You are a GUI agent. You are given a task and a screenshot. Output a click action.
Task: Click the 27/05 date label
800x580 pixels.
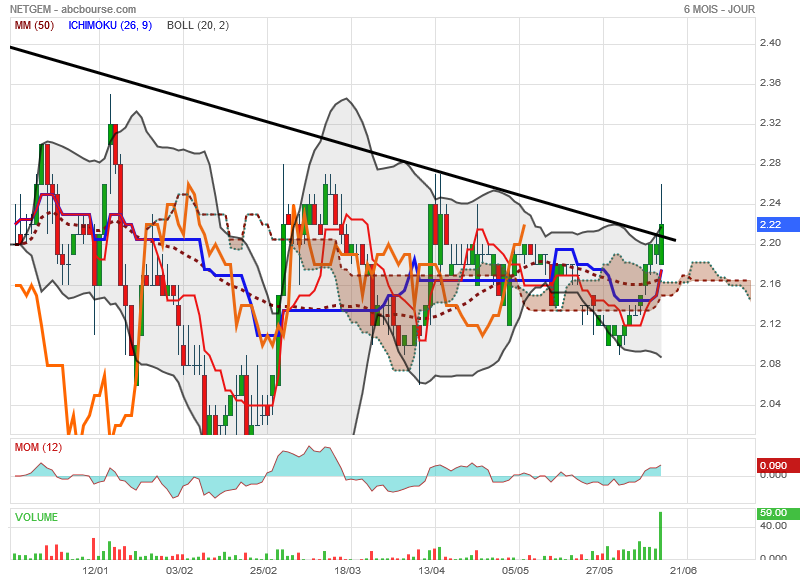click(x=599, y=570)
